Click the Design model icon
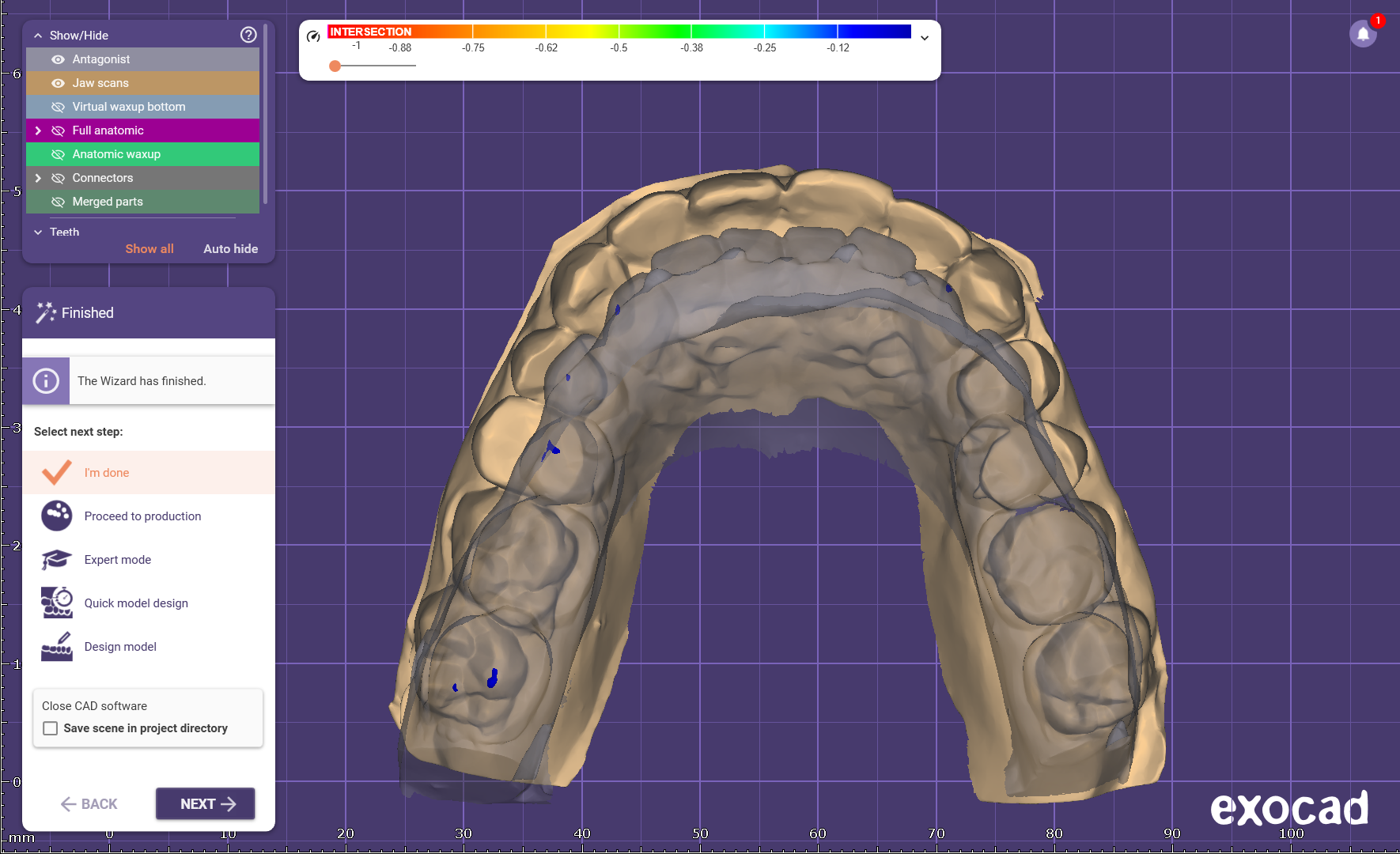Image resolution: width=1400 pixels, height=854 pixels. [x=57, y=647]
